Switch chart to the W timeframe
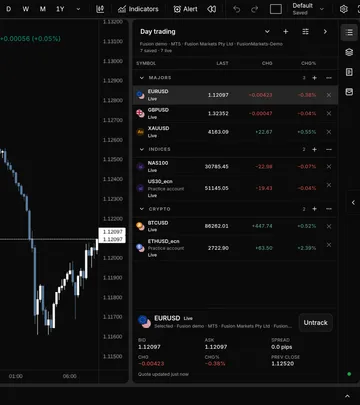The image size is (360, 405). click(26, 9)
